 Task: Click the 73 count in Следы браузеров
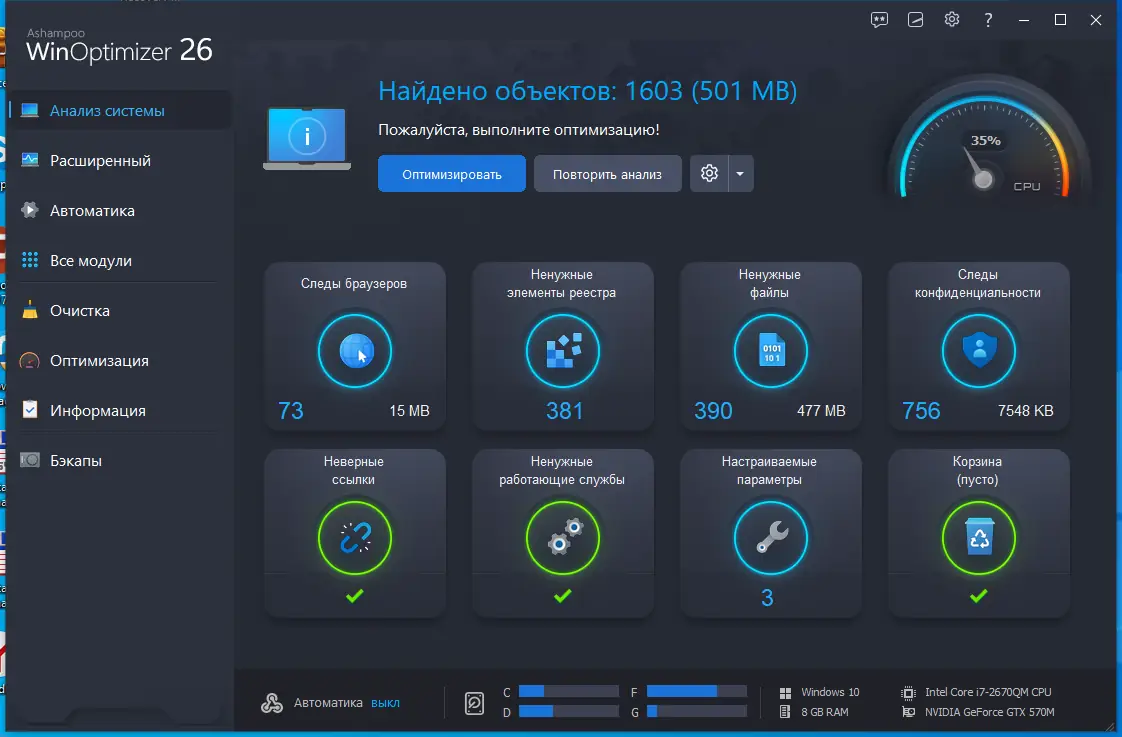(291, 411)
